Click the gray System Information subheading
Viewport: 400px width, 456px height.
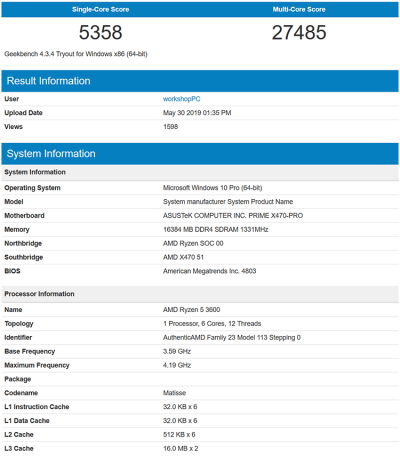pyautogui.click(x=200, y=172)
